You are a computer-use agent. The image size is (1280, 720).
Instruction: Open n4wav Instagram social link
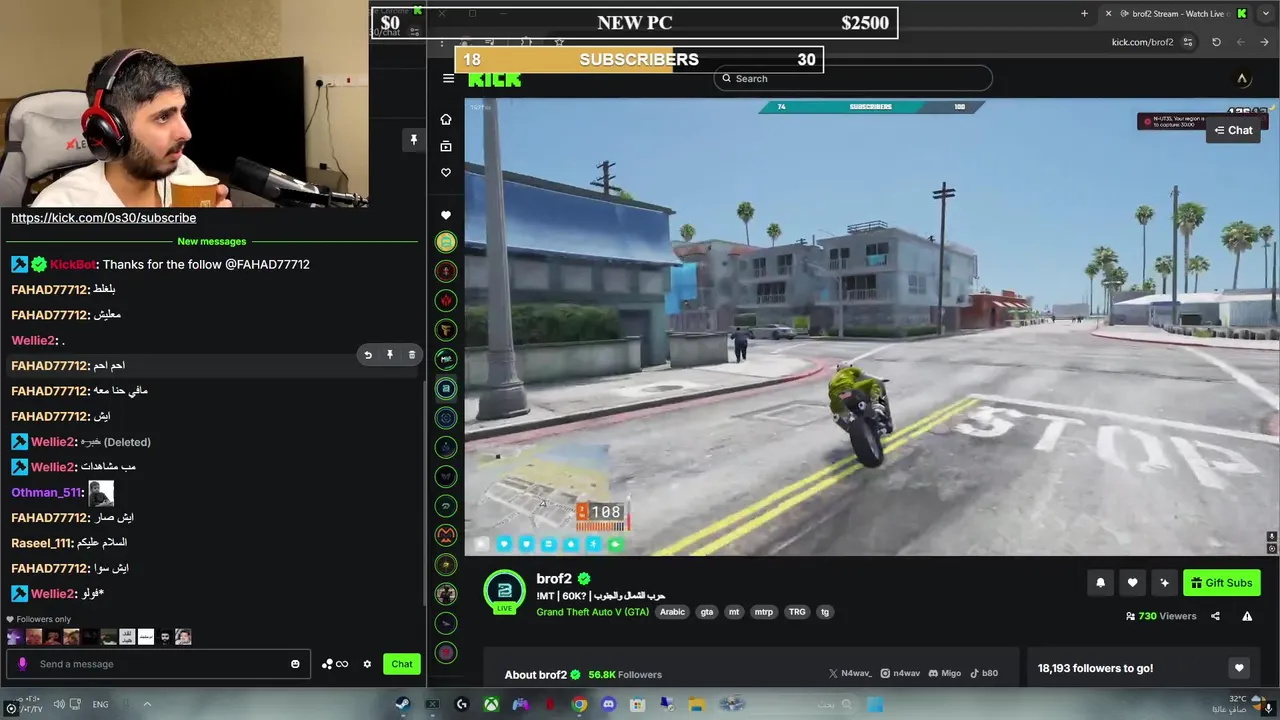pos(900,674)
